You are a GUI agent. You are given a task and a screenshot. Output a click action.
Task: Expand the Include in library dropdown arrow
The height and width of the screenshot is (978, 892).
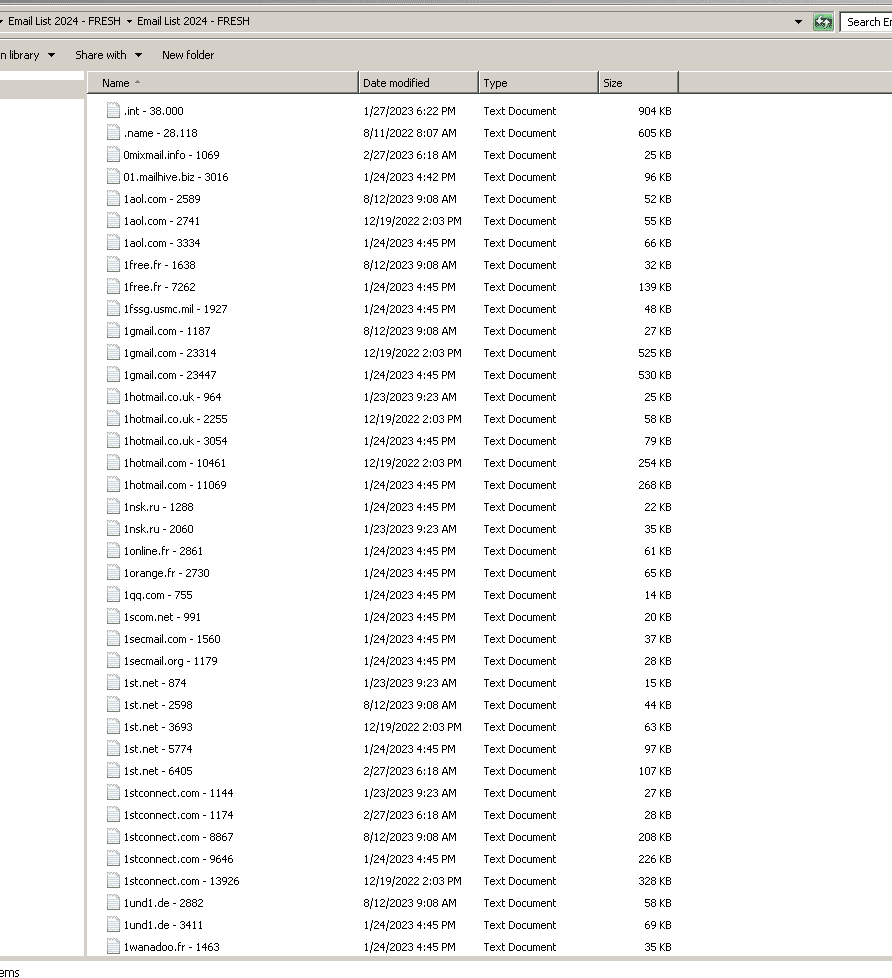[51, 55]
